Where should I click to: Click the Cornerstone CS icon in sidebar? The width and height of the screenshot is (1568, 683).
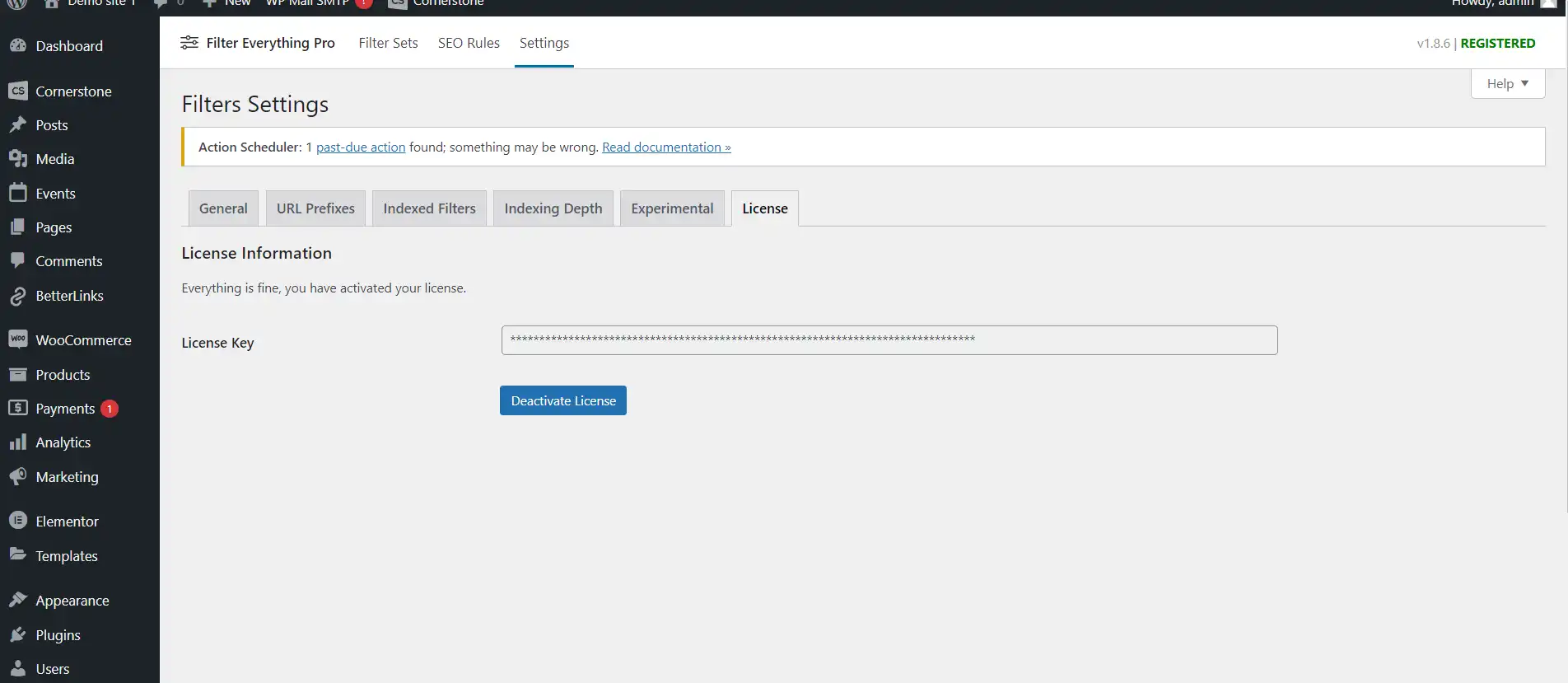(18, 91)
